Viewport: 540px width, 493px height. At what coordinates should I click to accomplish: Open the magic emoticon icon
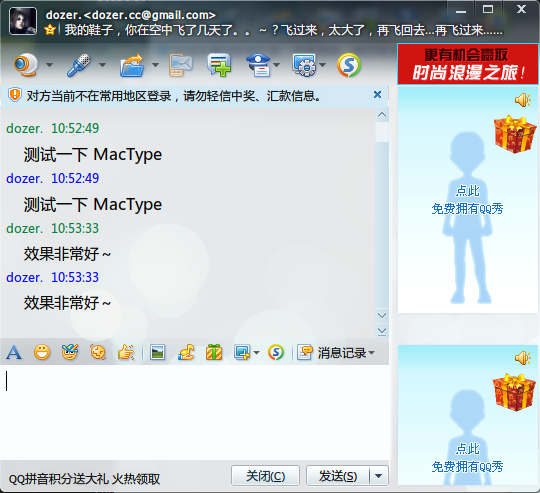[70, 352]
